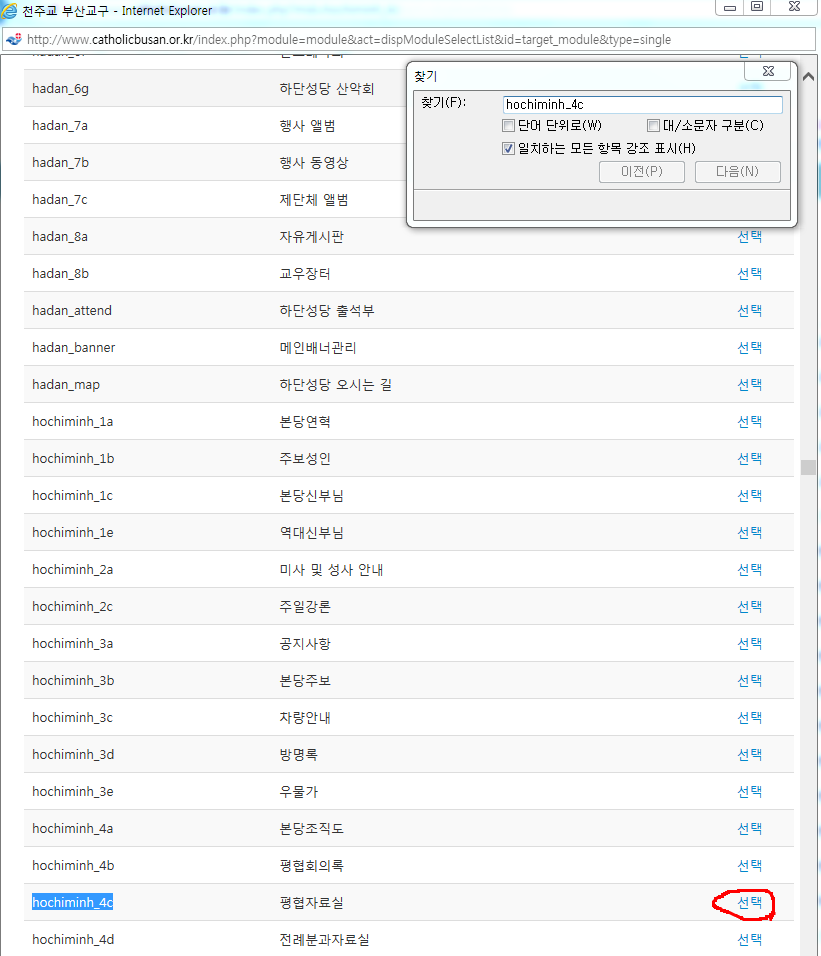Click the page favicon beside the URL
The image size is (821, 956).
(x=13, y=40)
